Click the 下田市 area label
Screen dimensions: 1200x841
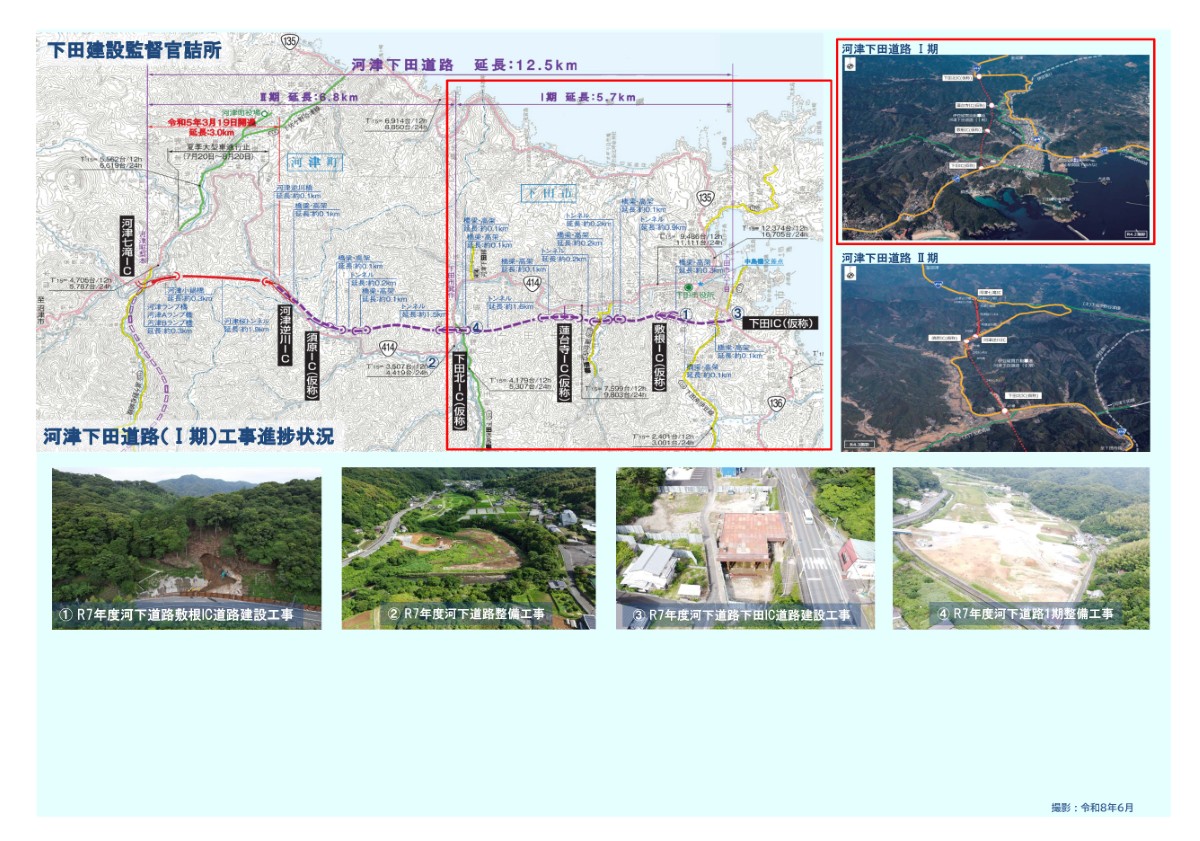tap(551, 191)
